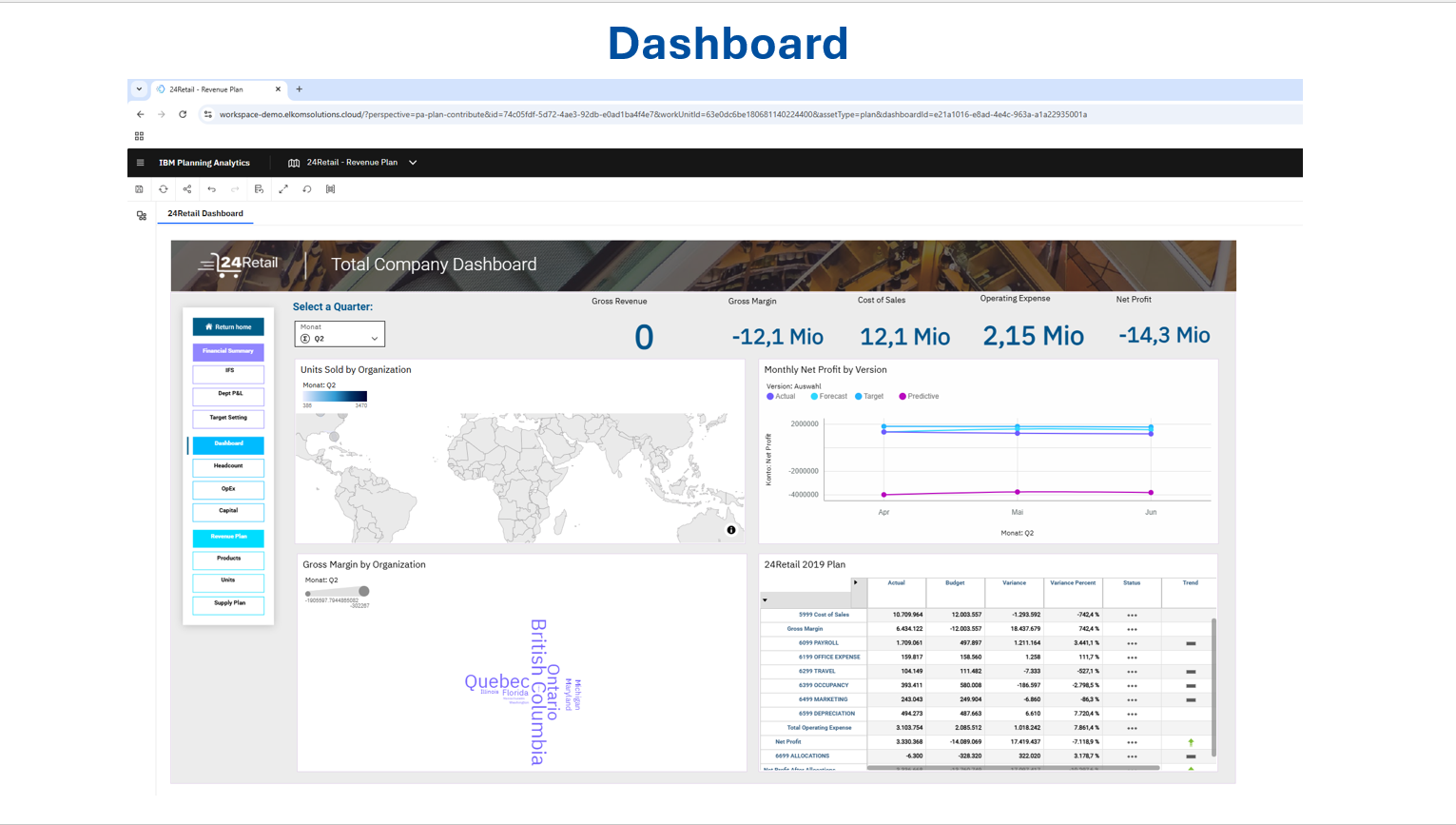Open the Financial Summary section
Screen dimensions: 1456x825
click(228, 351)
